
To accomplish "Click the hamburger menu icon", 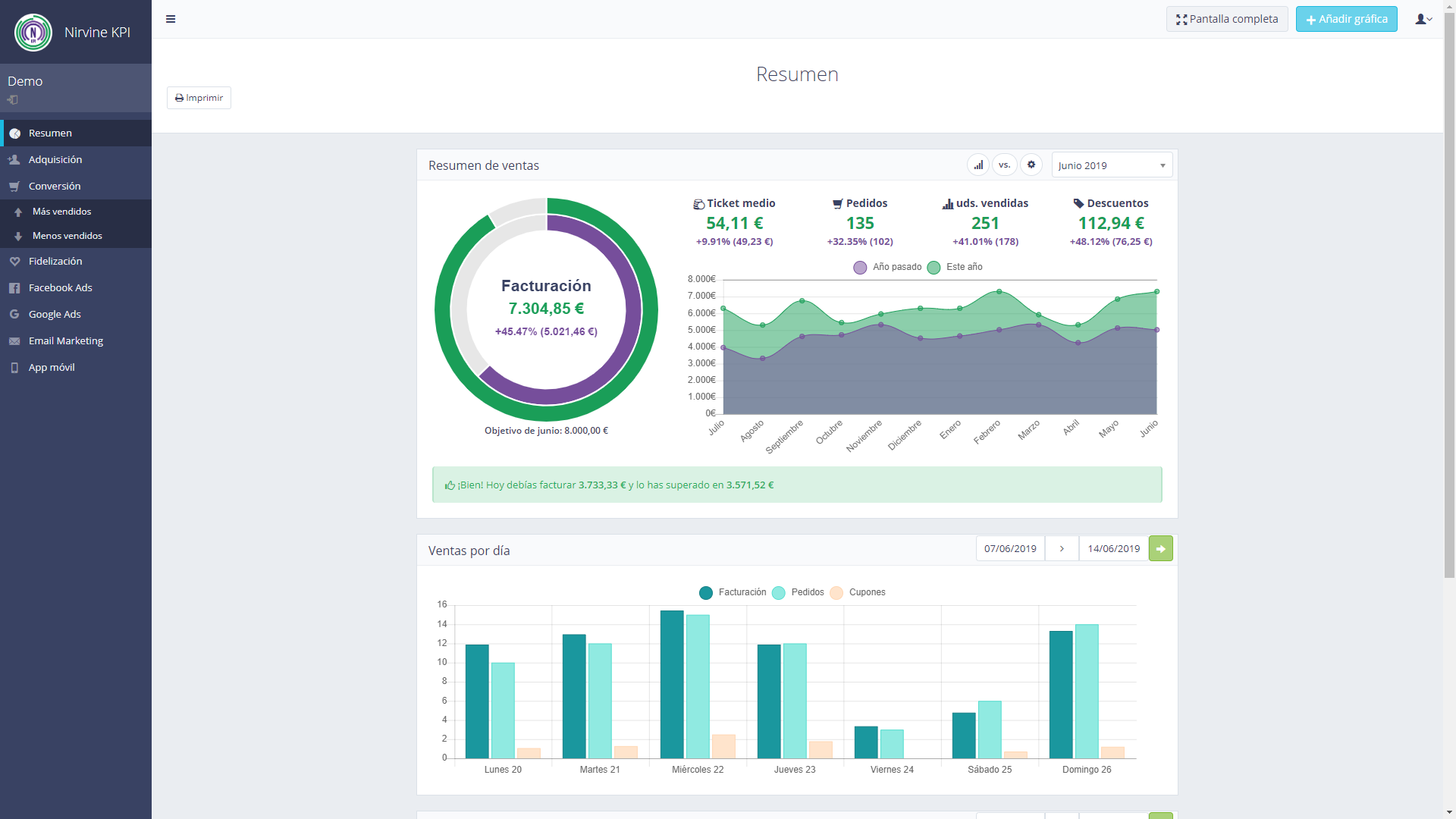I will [170, 19].
